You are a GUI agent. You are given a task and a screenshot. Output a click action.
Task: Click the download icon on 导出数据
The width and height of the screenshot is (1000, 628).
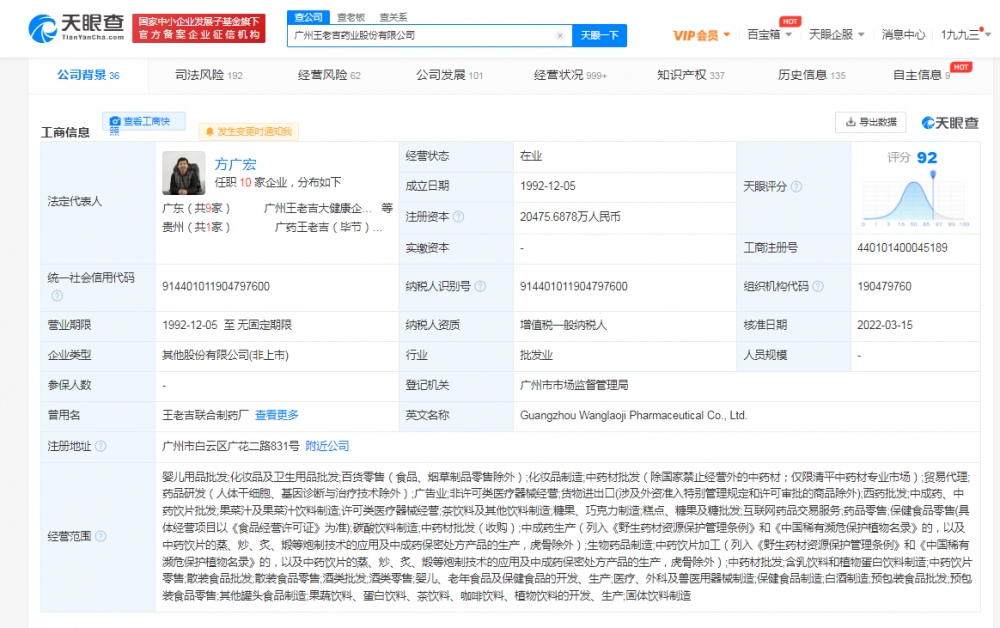pos(850,122)
